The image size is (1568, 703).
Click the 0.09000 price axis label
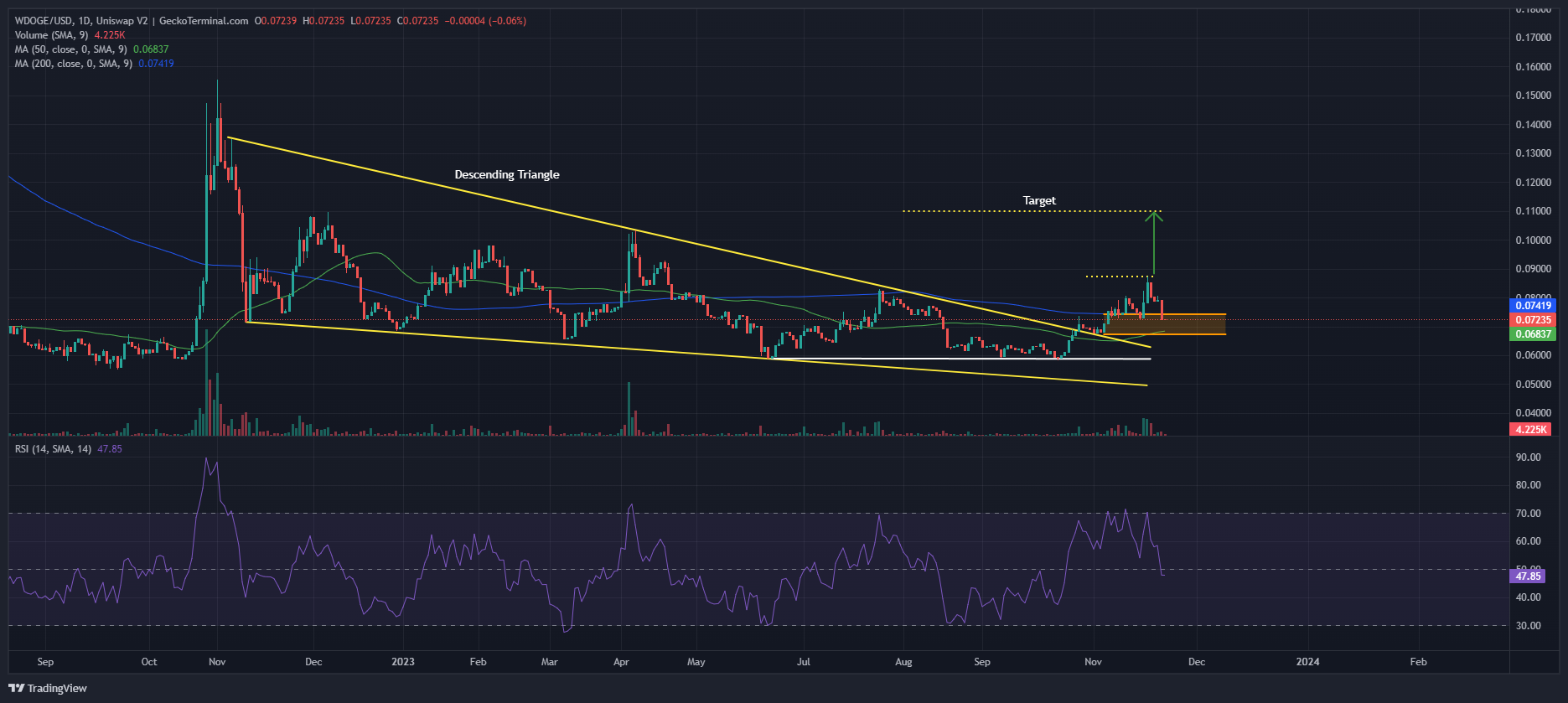pyautogui.click(x=1533, y=269)
